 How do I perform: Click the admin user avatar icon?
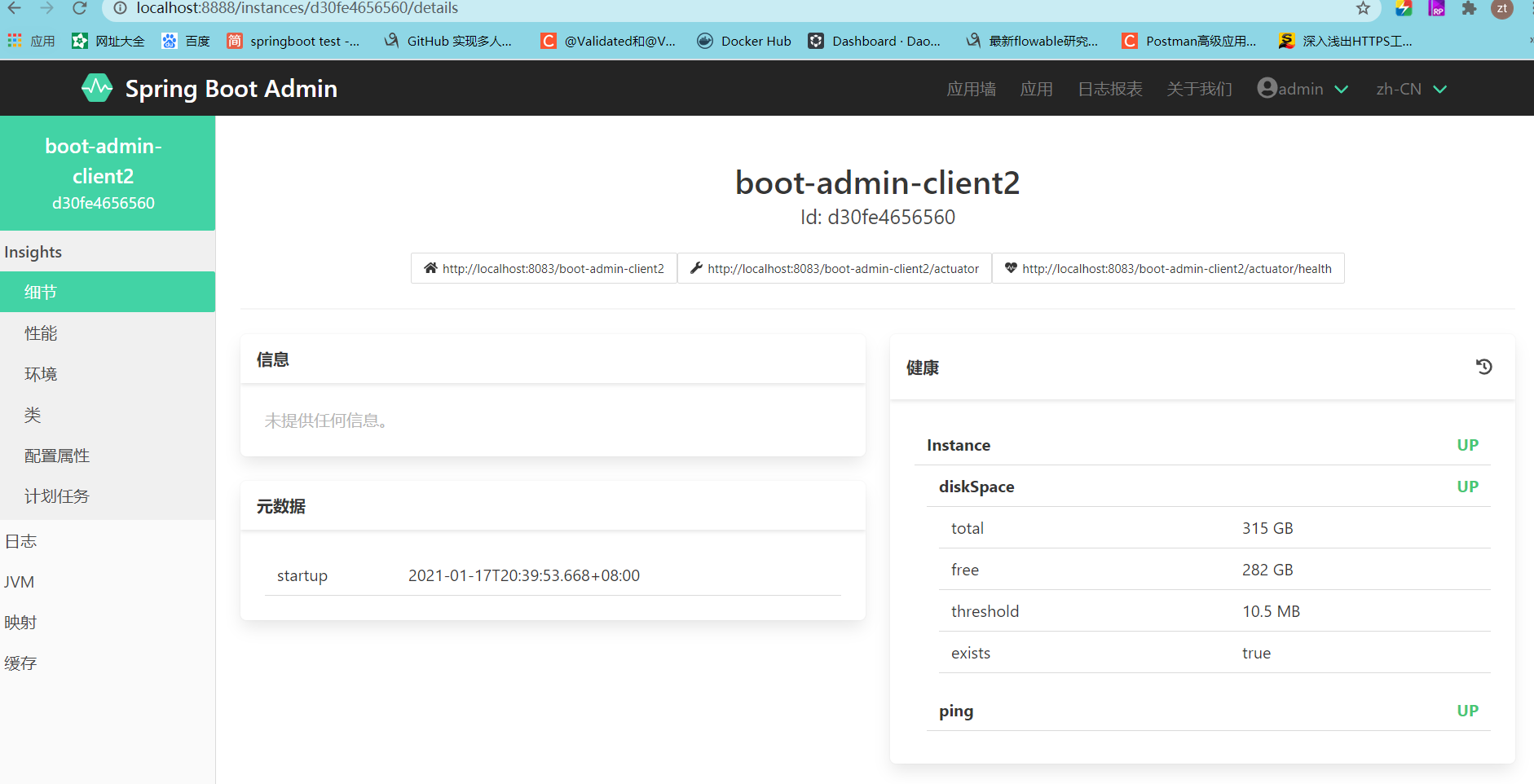(1267, 88)
